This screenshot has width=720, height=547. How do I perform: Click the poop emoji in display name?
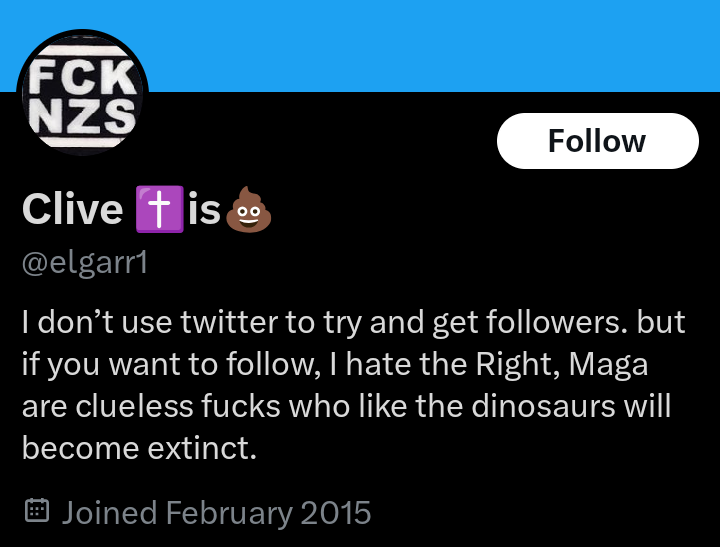(x=249, y=210)
